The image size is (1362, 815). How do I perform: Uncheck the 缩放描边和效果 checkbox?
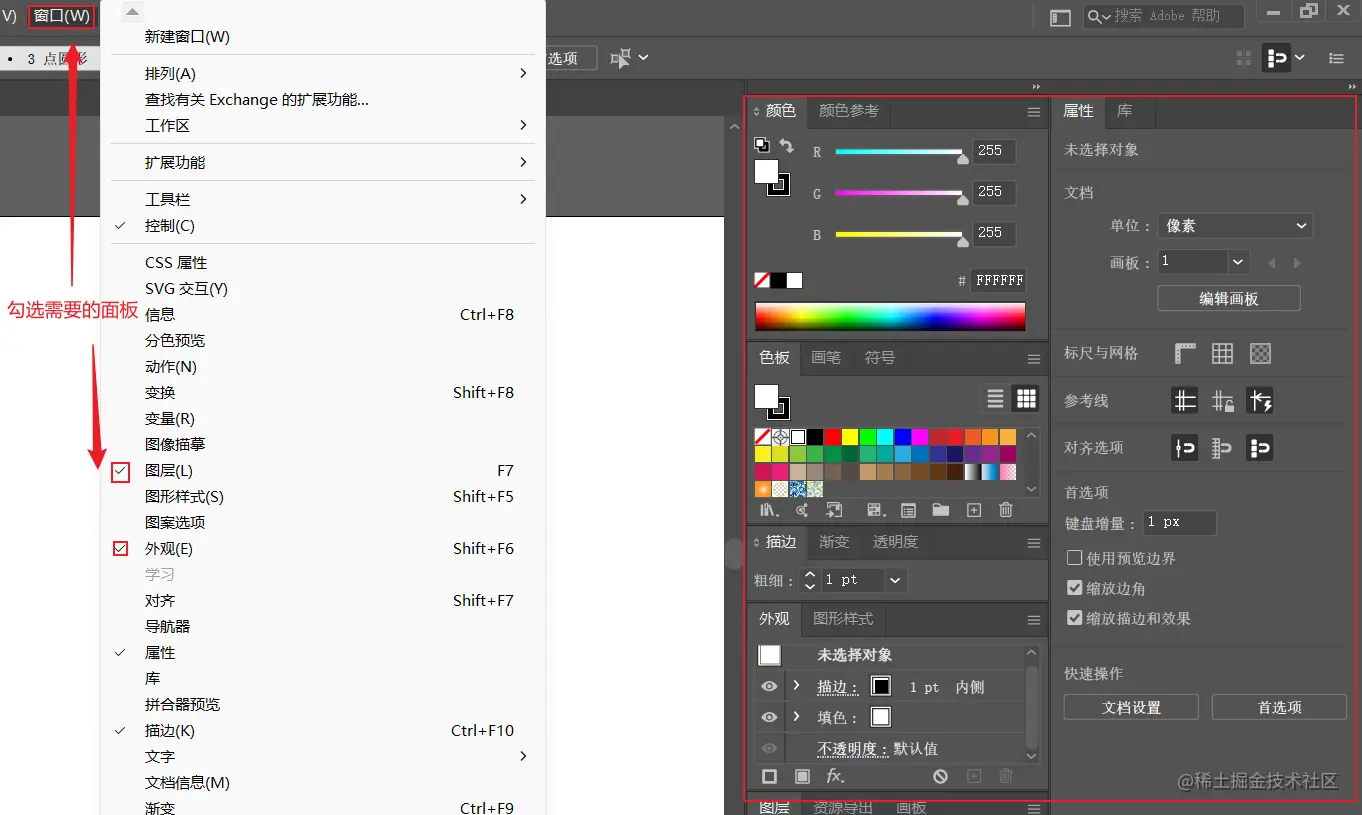[x=1075, y=618]
